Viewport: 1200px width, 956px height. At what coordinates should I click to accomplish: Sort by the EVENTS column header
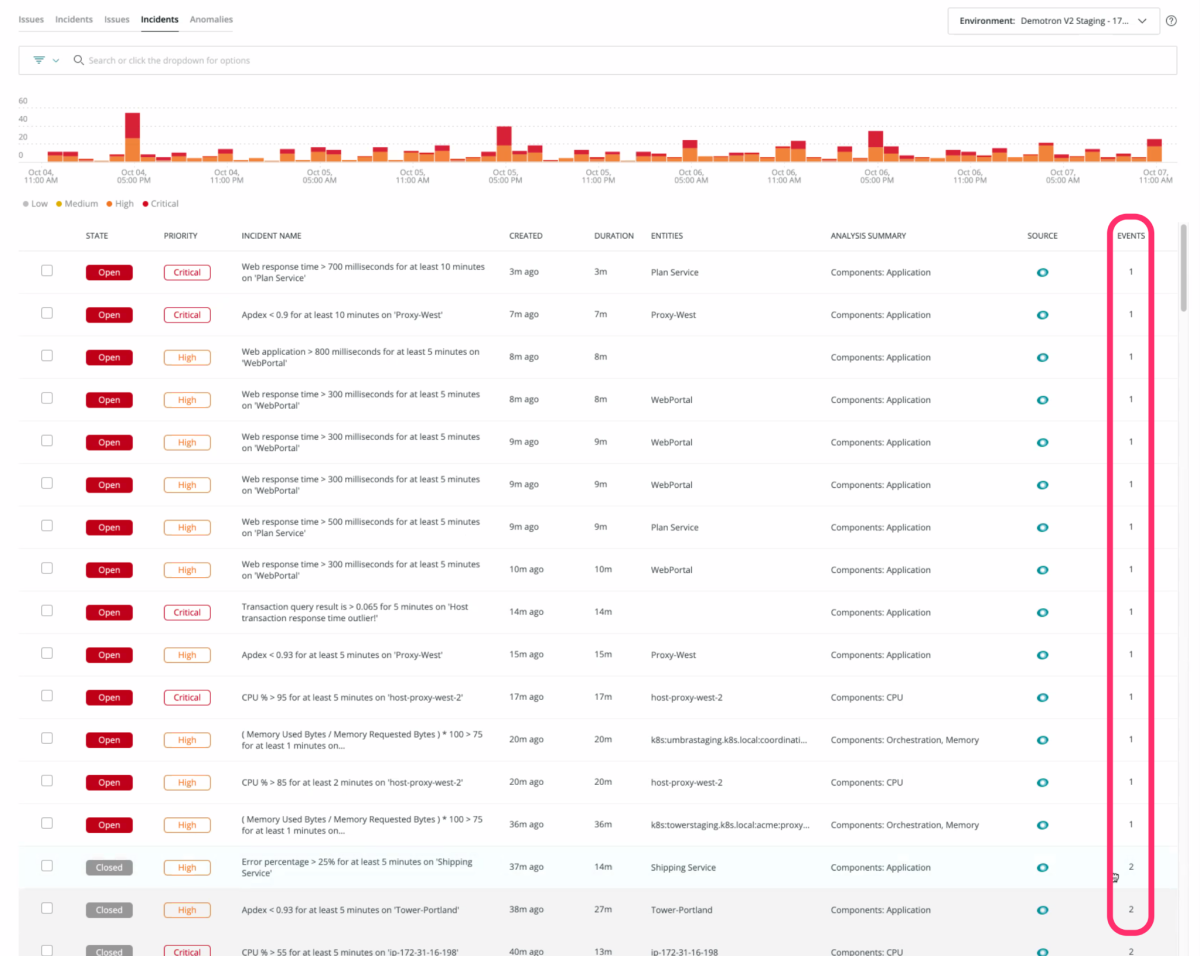point(1131,236)
